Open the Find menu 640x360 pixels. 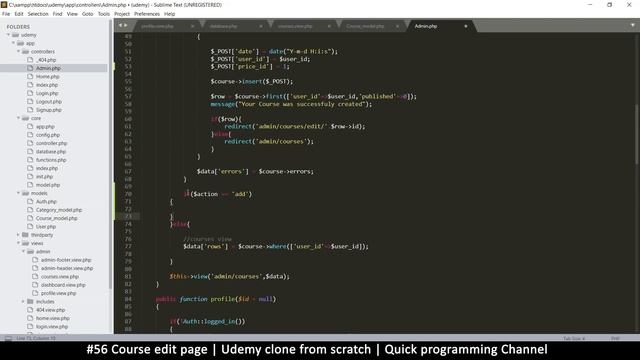(x=58, y=14)
